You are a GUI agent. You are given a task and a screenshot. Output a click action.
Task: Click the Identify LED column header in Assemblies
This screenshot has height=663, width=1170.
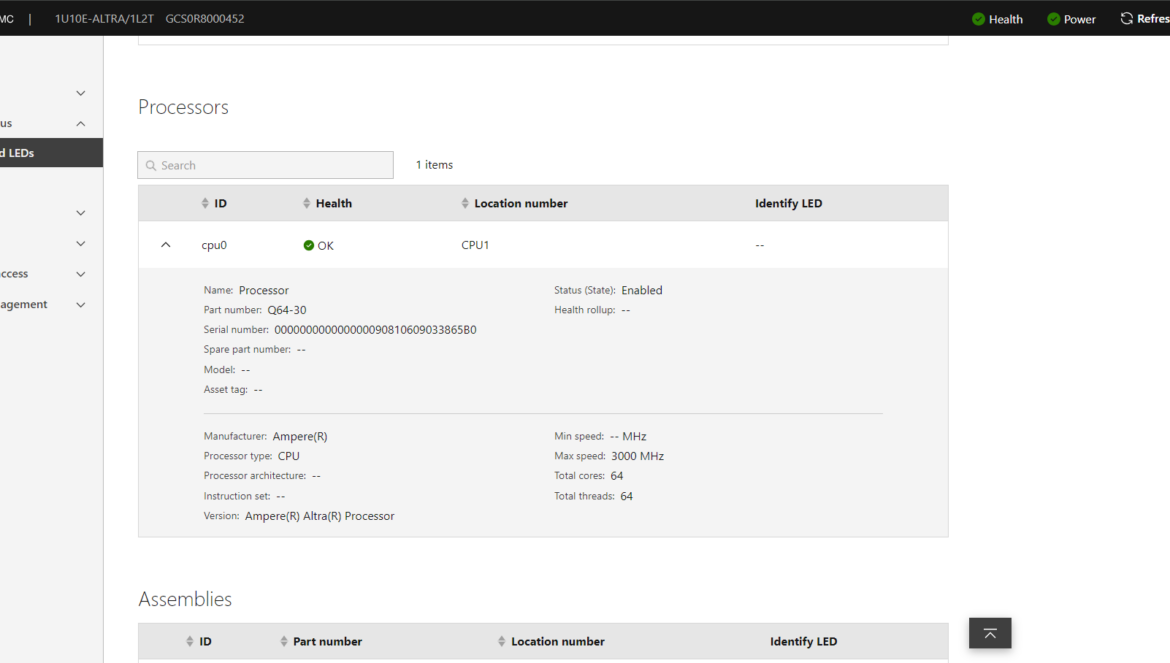click(x=804, y=641)
